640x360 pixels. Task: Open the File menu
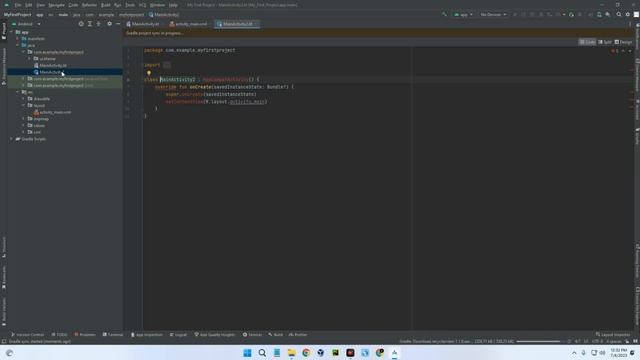coord(18,5)
